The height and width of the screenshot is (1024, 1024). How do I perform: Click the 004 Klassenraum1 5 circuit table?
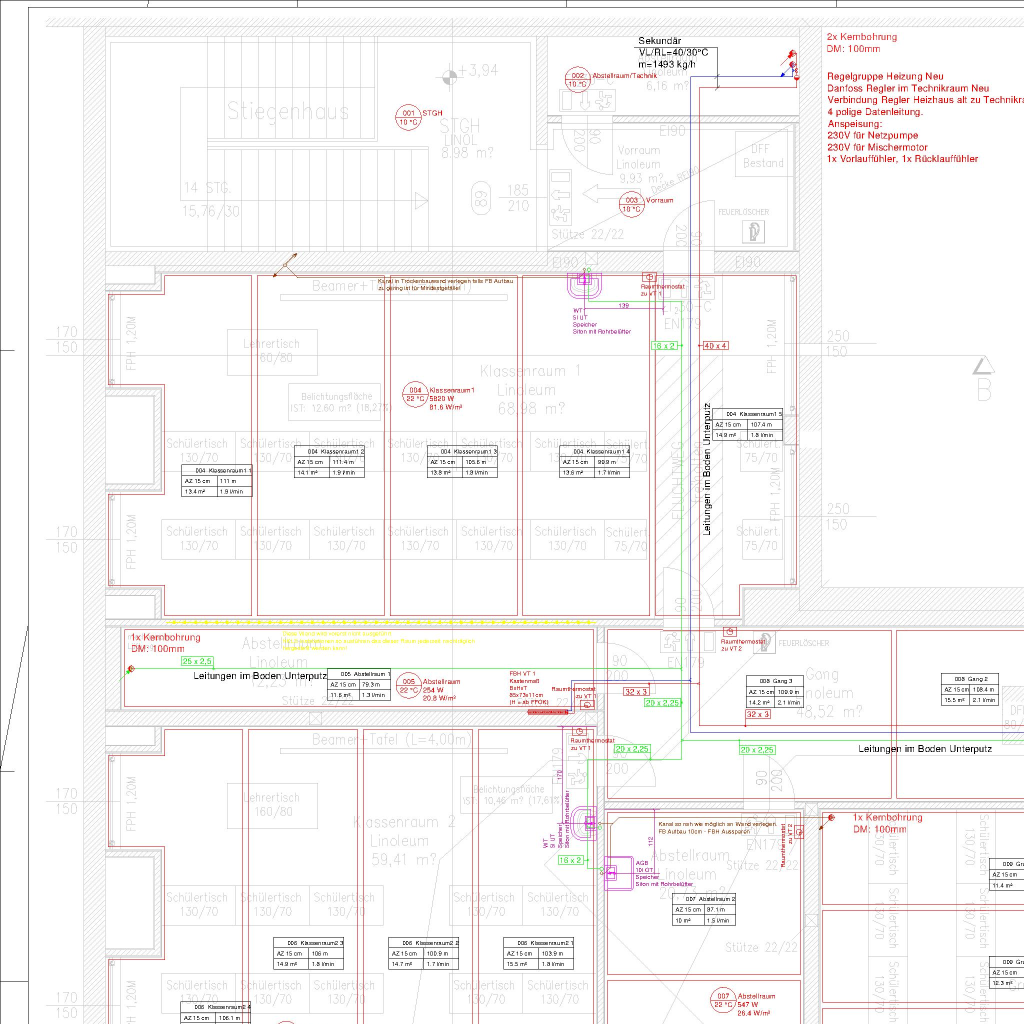pyautogui.click(x=747, y=424)
